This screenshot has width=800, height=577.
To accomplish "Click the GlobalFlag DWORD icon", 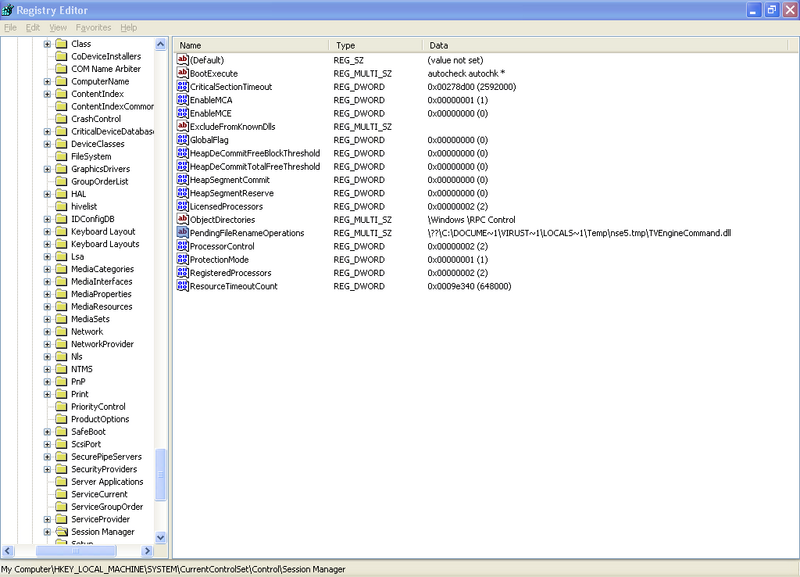I will (x=183, y=139).
